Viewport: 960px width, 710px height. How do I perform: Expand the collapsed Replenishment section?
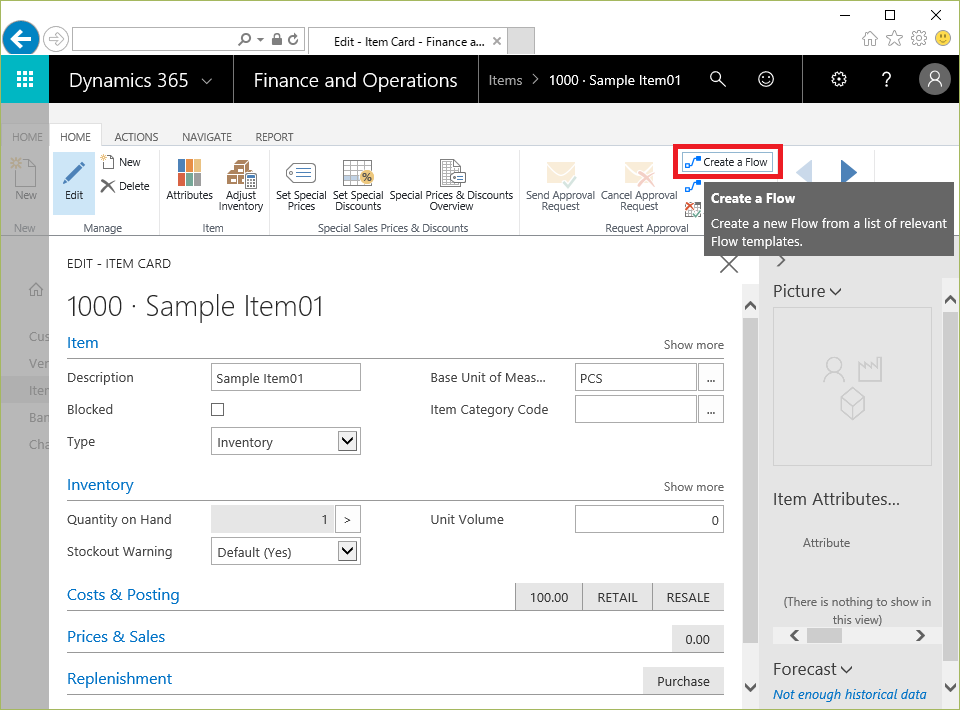(119, 679)
